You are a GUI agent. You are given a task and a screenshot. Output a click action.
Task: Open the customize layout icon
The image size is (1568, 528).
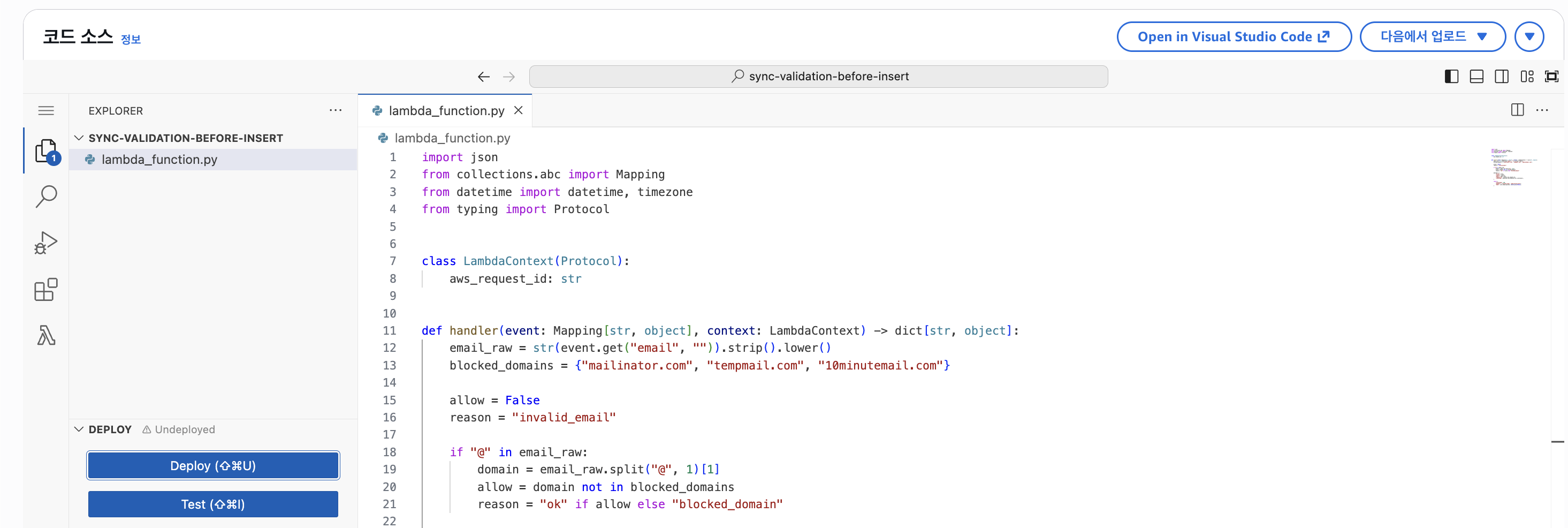(1527, 76)
